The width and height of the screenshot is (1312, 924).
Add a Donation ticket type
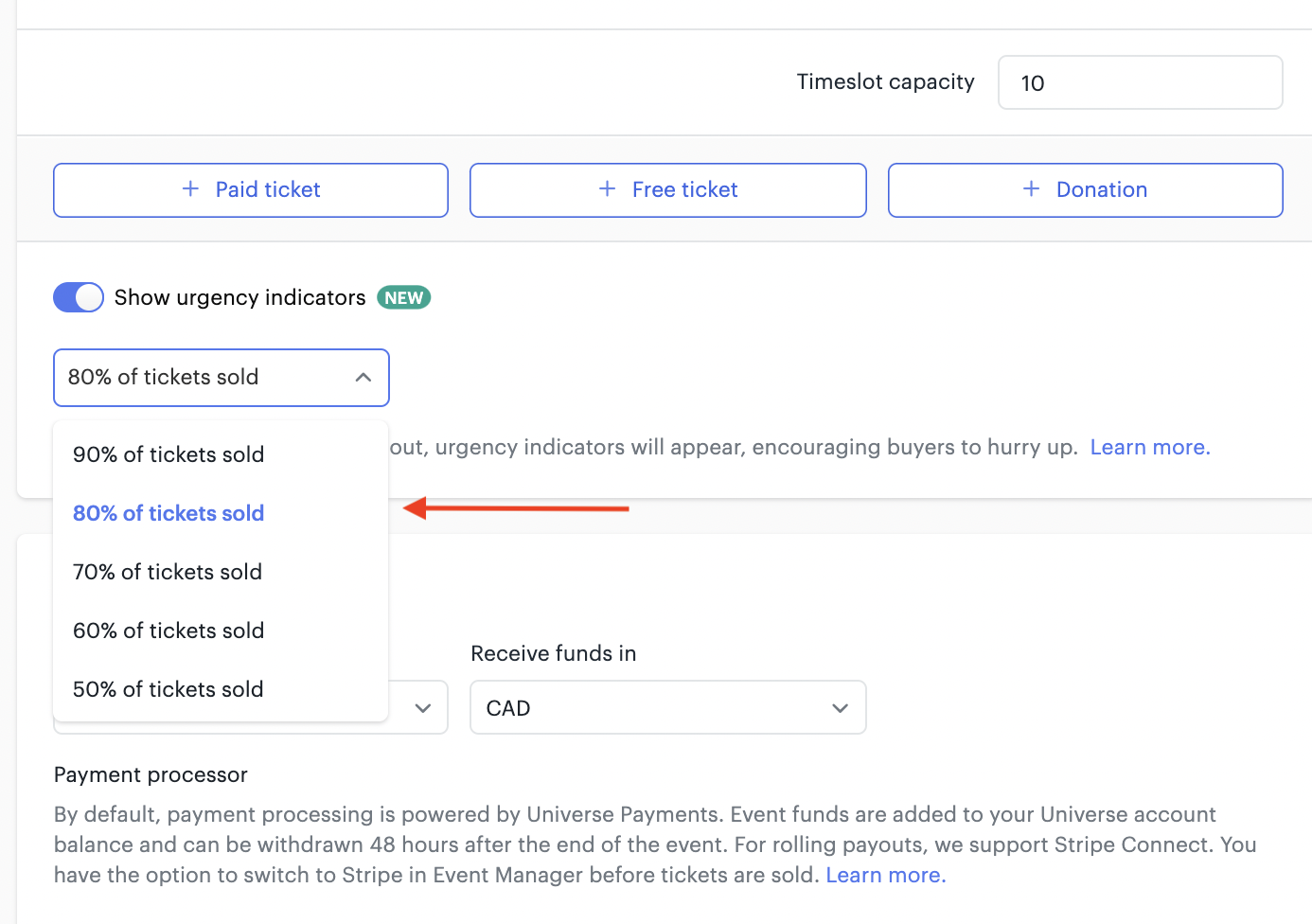[1086, 190]
